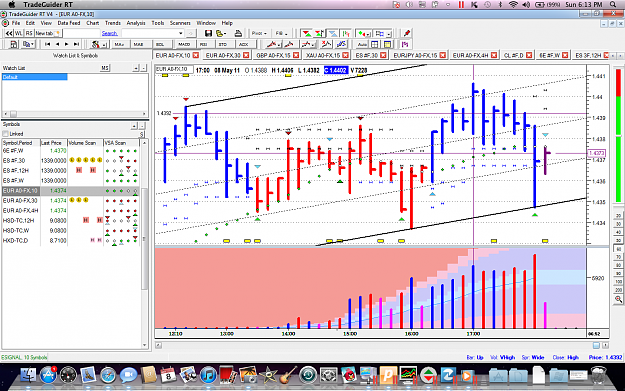Click the save floppy disk icon

coord(208,33)
